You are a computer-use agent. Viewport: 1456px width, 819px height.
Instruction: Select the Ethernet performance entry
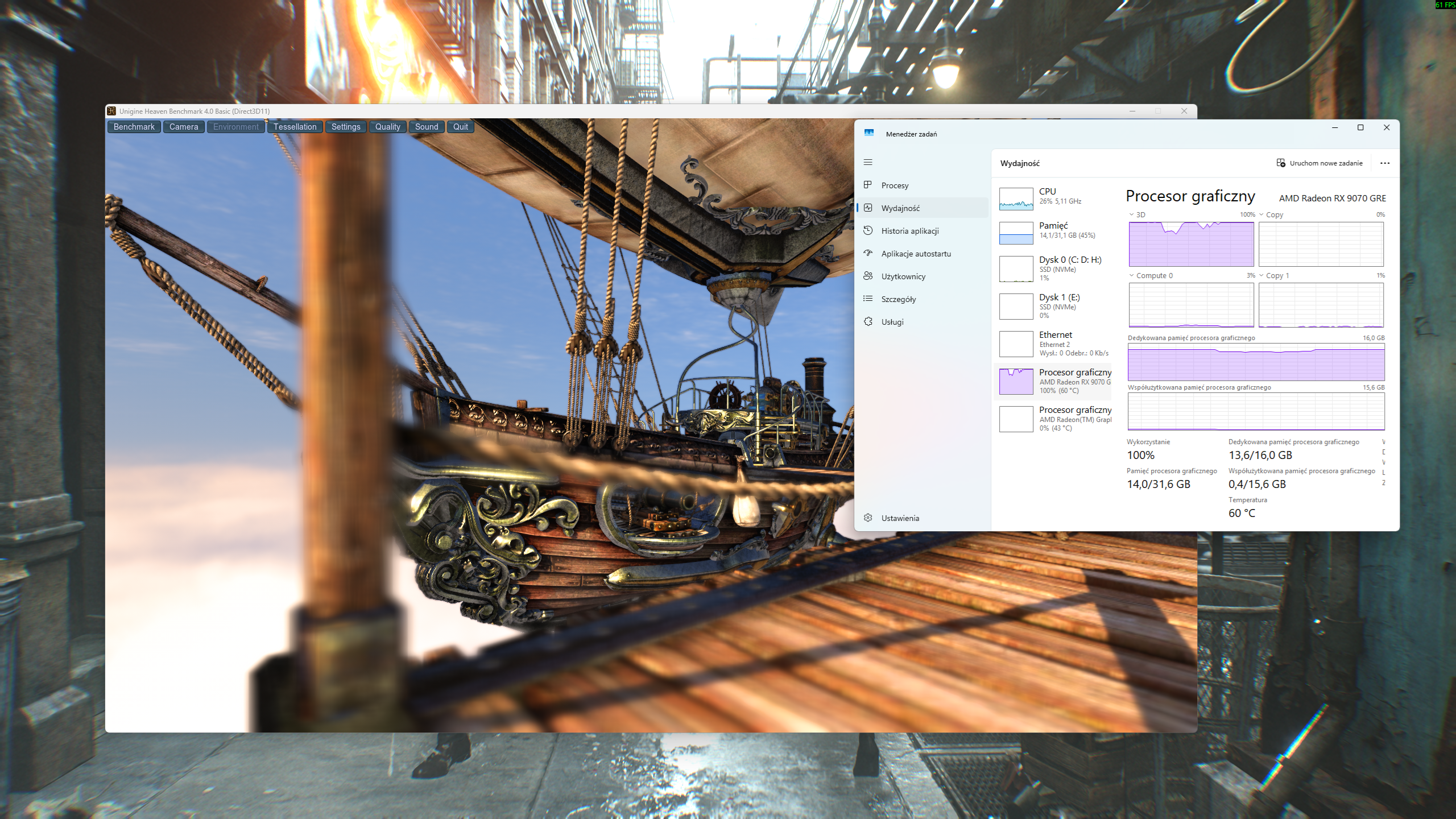tap(1052, 344)
